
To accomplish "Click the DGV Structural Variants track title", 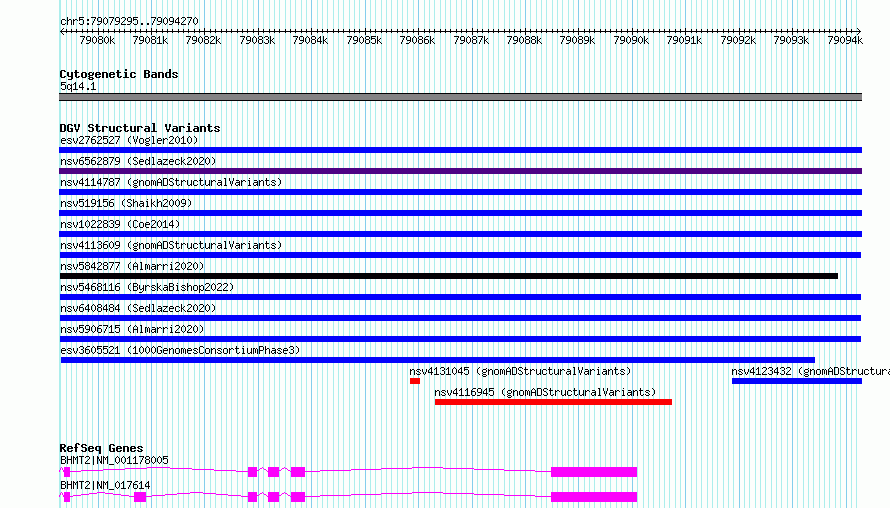I will [140, 128].
